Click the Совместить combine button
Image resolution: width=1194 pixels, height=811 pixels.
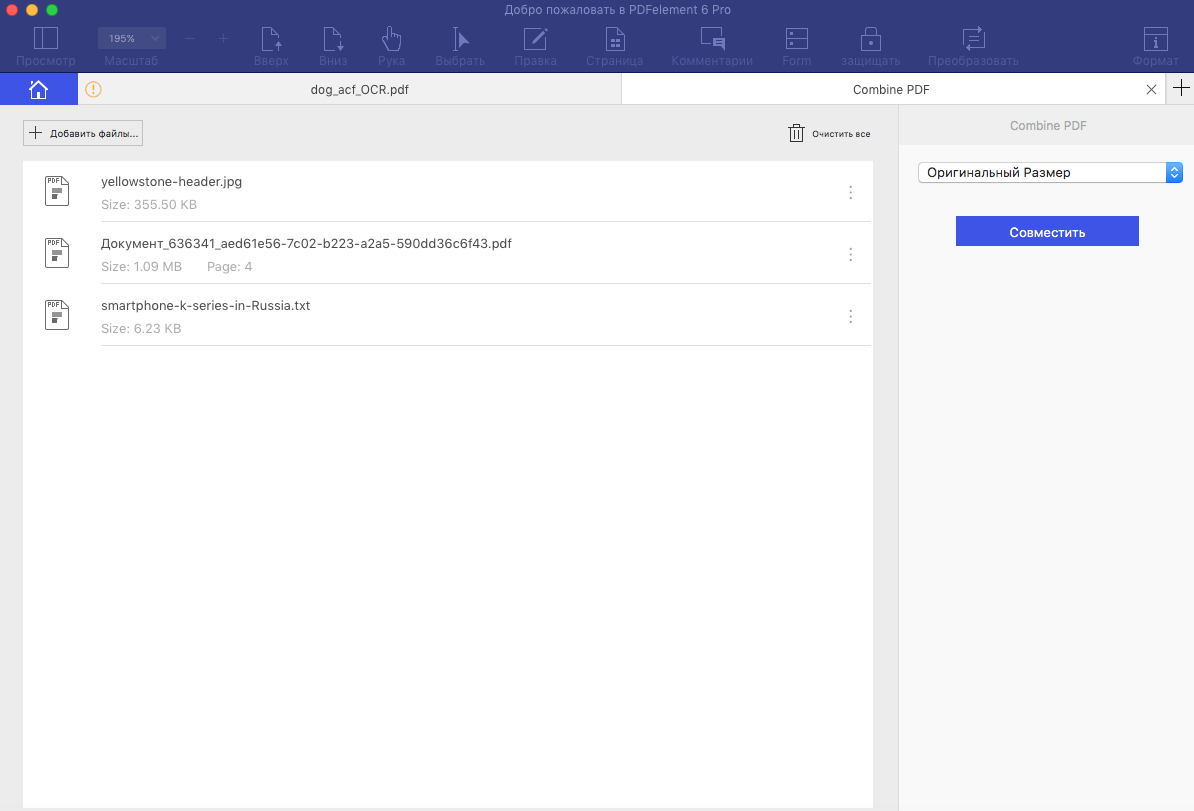1047,231
